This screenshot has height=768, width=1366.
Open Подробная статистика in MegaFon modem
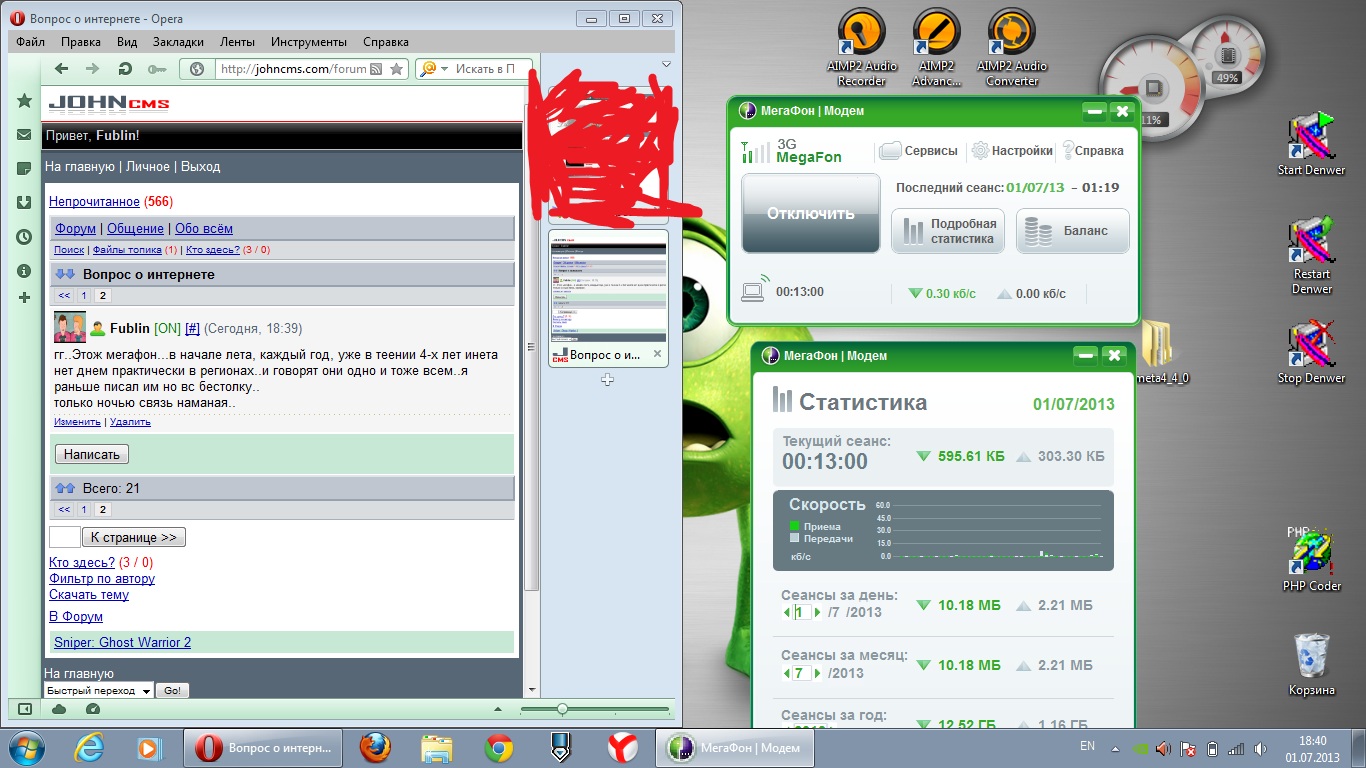click(948, 231)
